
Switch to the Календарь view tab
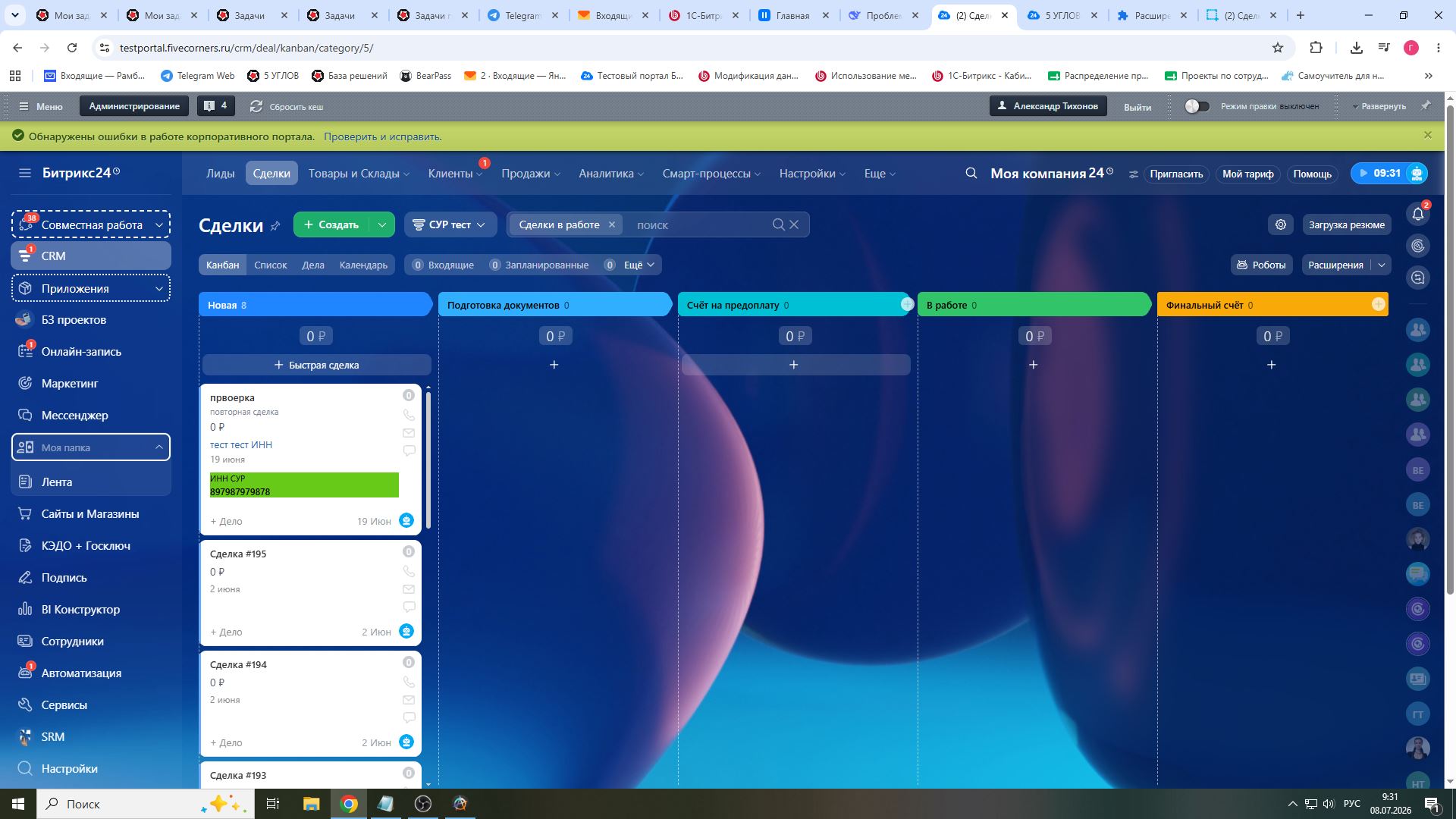[x=363, y=265]
